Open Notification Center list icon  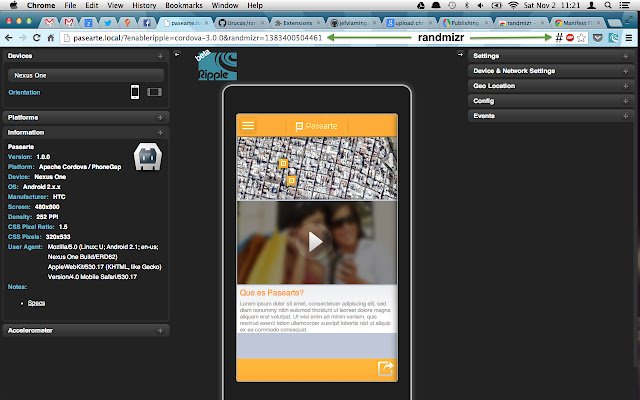(x=624, y=5)
